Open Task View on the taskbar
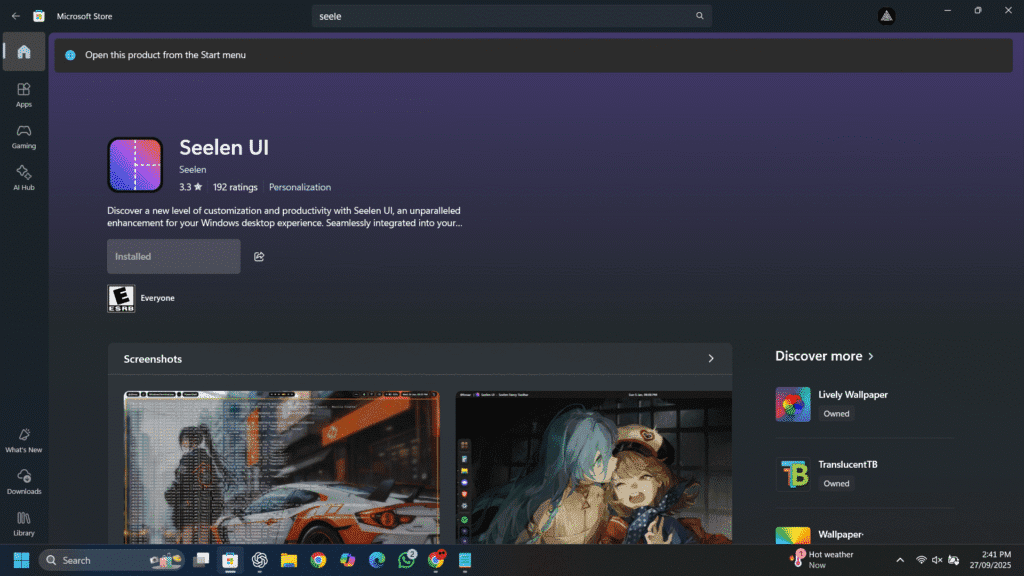 (x=201, y=560)
